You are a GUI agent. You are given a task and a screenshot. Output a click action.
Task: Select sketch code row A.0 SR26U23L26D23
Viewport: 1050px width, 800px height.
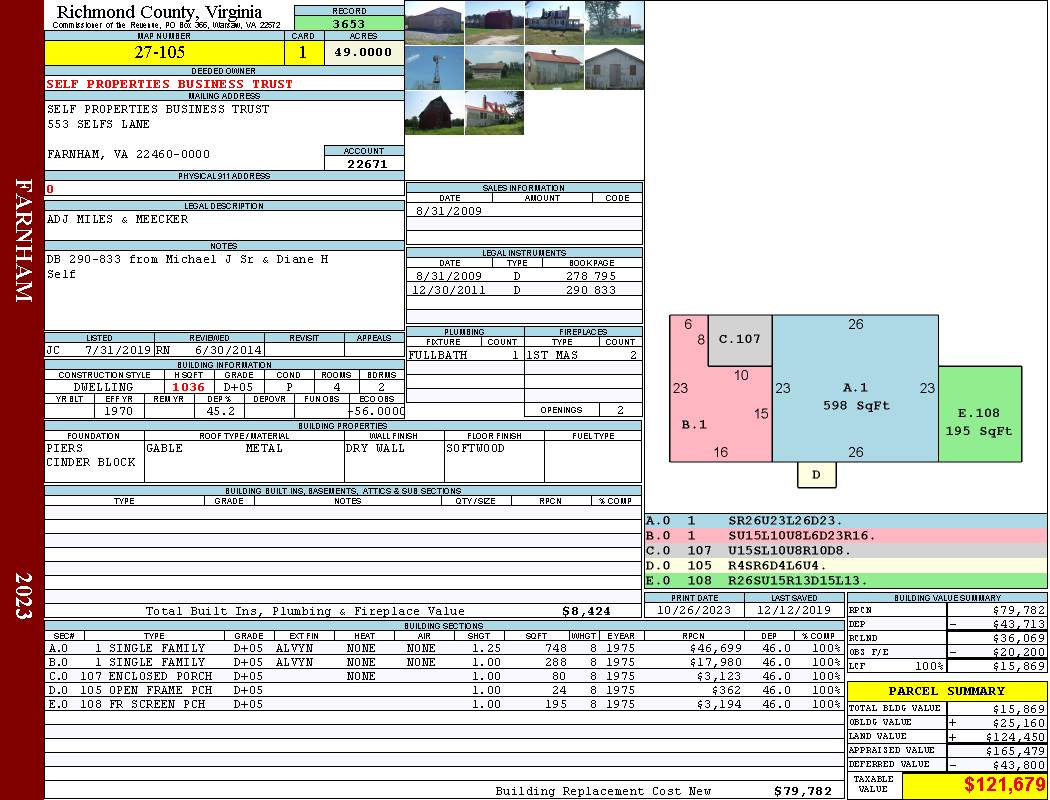click(x=846, y=521)
